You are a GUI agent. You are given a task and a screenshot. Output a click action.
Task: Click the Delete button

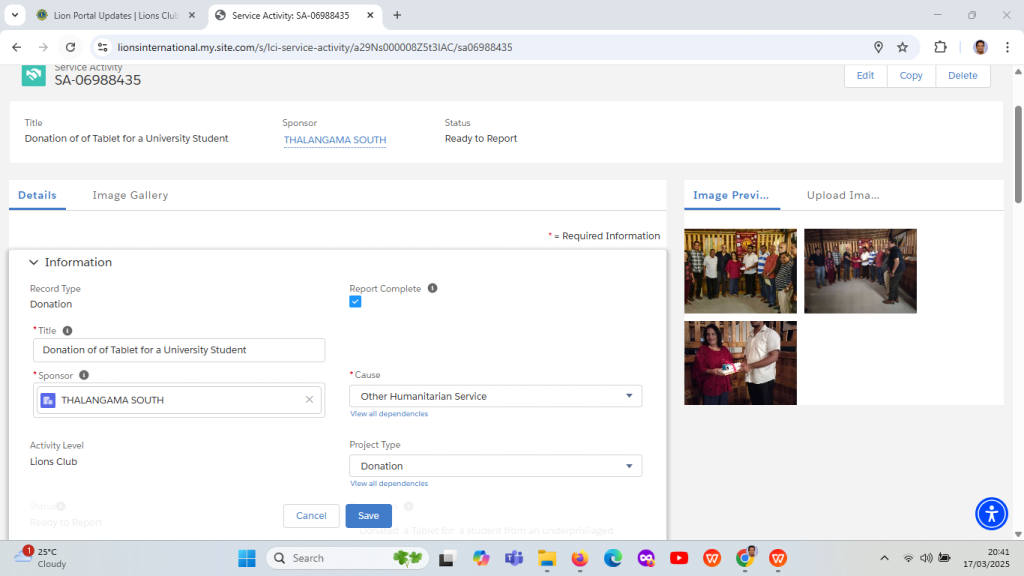963,75
